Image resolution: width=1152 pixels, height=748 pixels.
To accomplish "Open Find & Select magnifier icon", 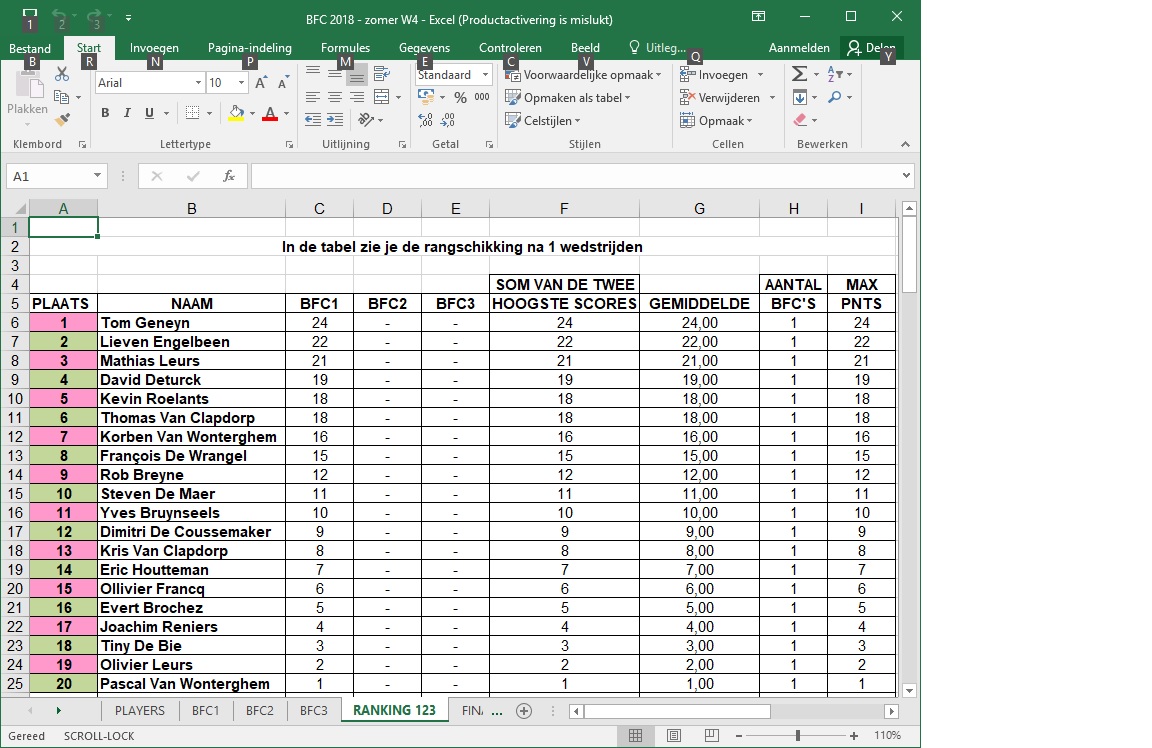I will pyautogui.click(x=835, y=97).
